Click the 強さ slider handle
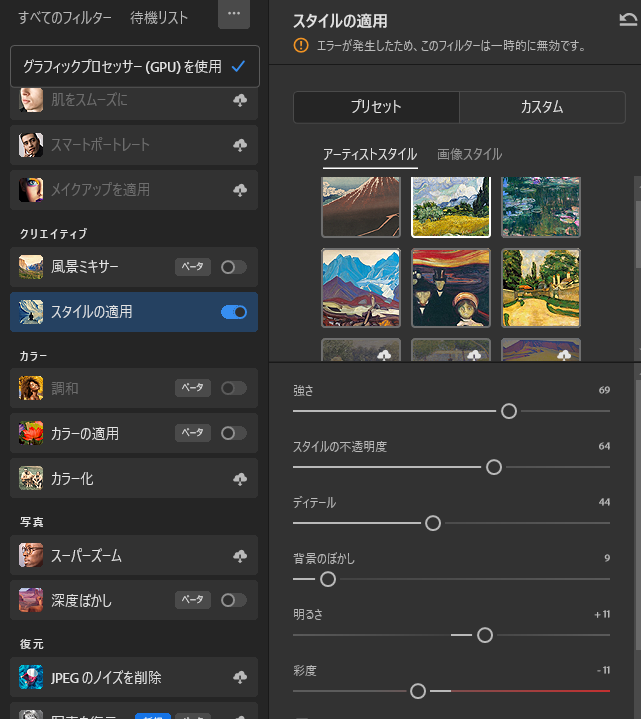This screenshot has width=641, height=719. coord(509,411)
